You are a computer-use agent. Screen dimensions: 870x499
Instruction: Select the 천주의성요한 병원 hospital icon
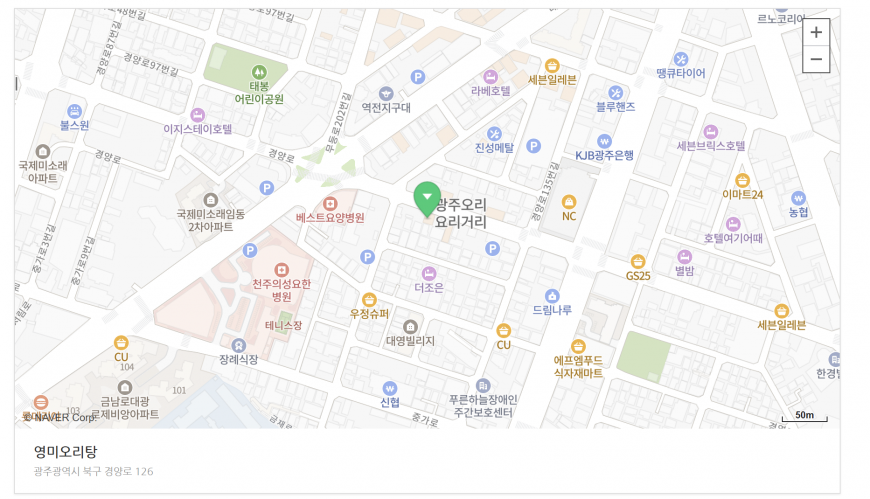(x=281, y=270)
